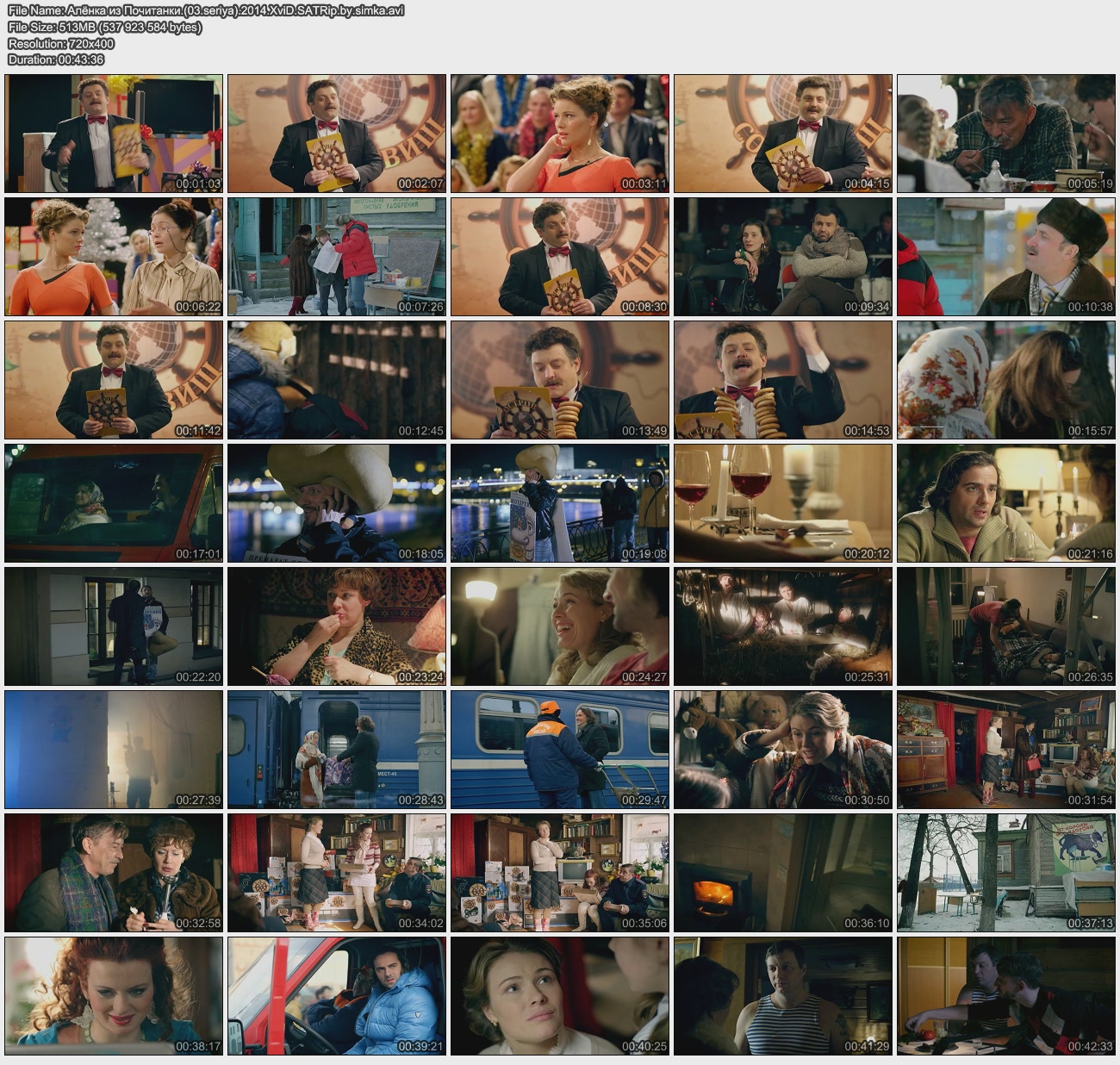
Task: Click the thumbnail timestamped 00:32:58
Action: (114, 873)
